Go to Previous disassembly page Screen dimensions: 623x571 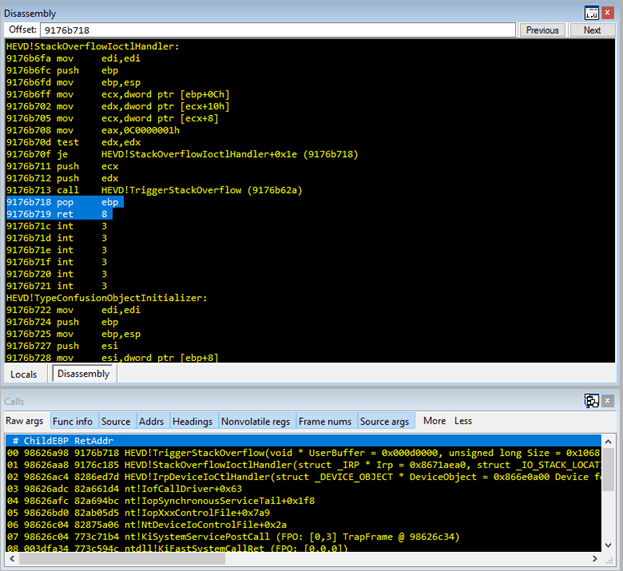[x=542, y=30]
